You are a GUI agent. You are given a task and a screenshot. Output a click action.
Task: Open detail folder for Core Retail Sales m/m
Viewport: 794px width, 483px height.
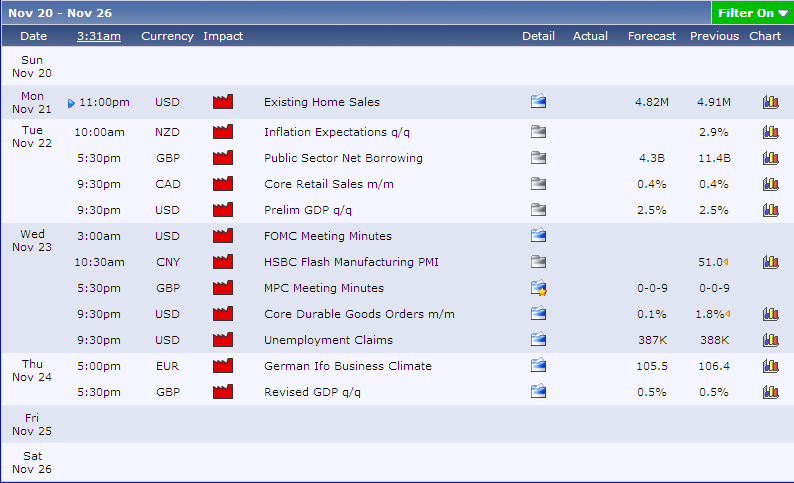click(538, 184)
